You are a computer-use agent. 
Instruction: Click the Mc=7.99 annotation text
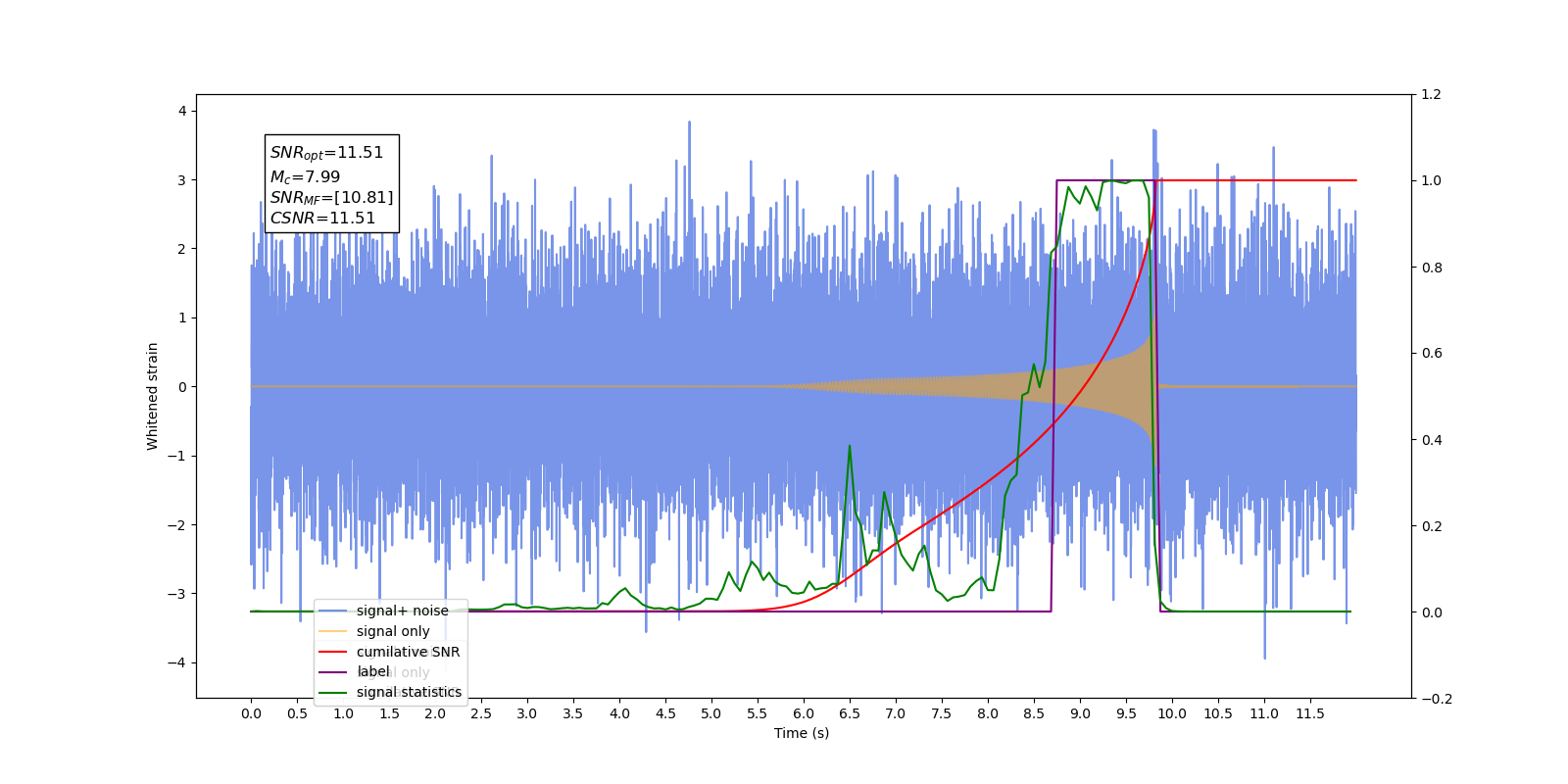click(x=305, y=177)
